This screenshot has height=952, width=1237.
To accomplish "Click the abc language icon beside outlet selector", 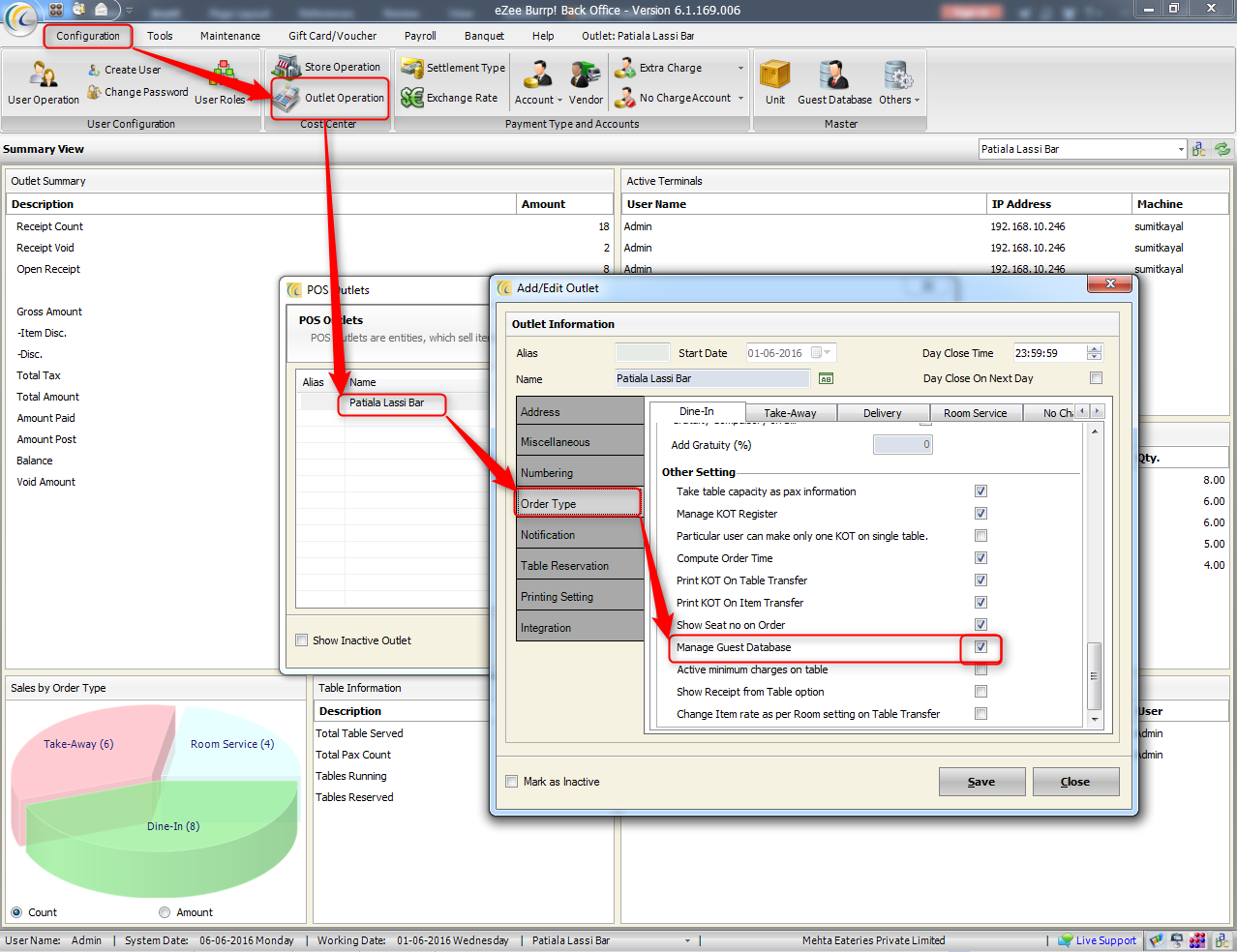I will (1199, 149).
